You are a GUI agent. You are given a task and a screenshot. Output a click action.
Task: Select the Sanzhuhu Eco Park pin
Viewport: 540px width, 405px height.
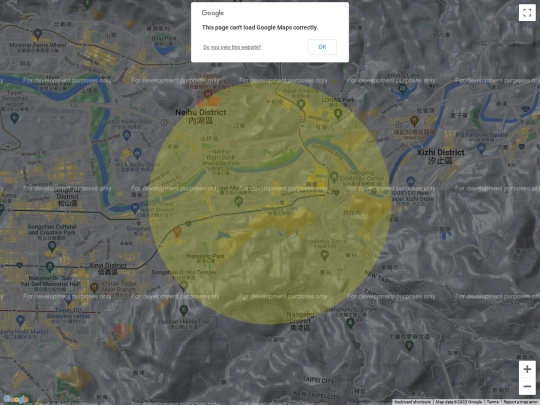pos(350,323)
